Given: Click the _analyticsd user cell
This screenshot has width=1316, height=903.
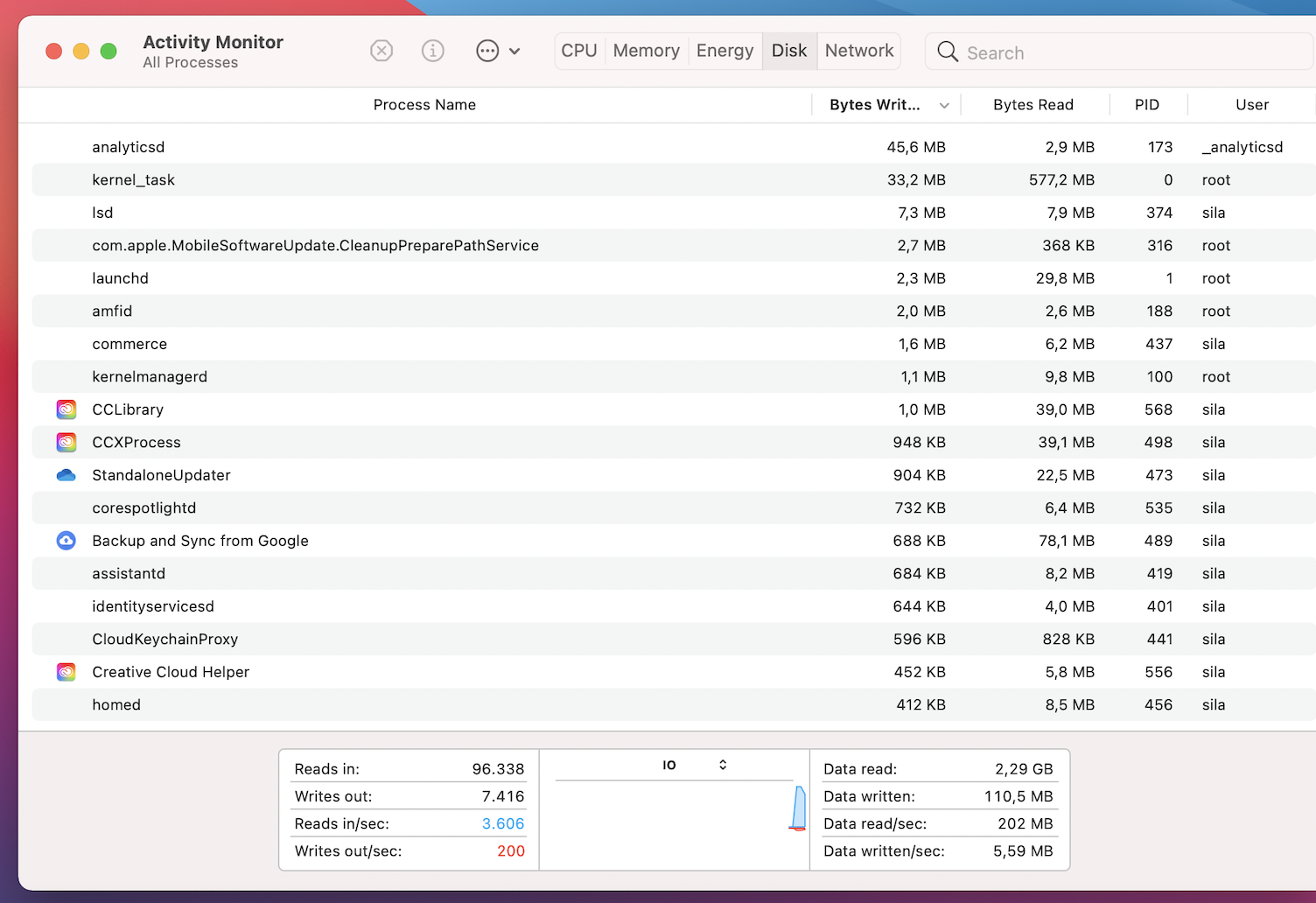Looking at the screenshot, I should [1242, 147].
